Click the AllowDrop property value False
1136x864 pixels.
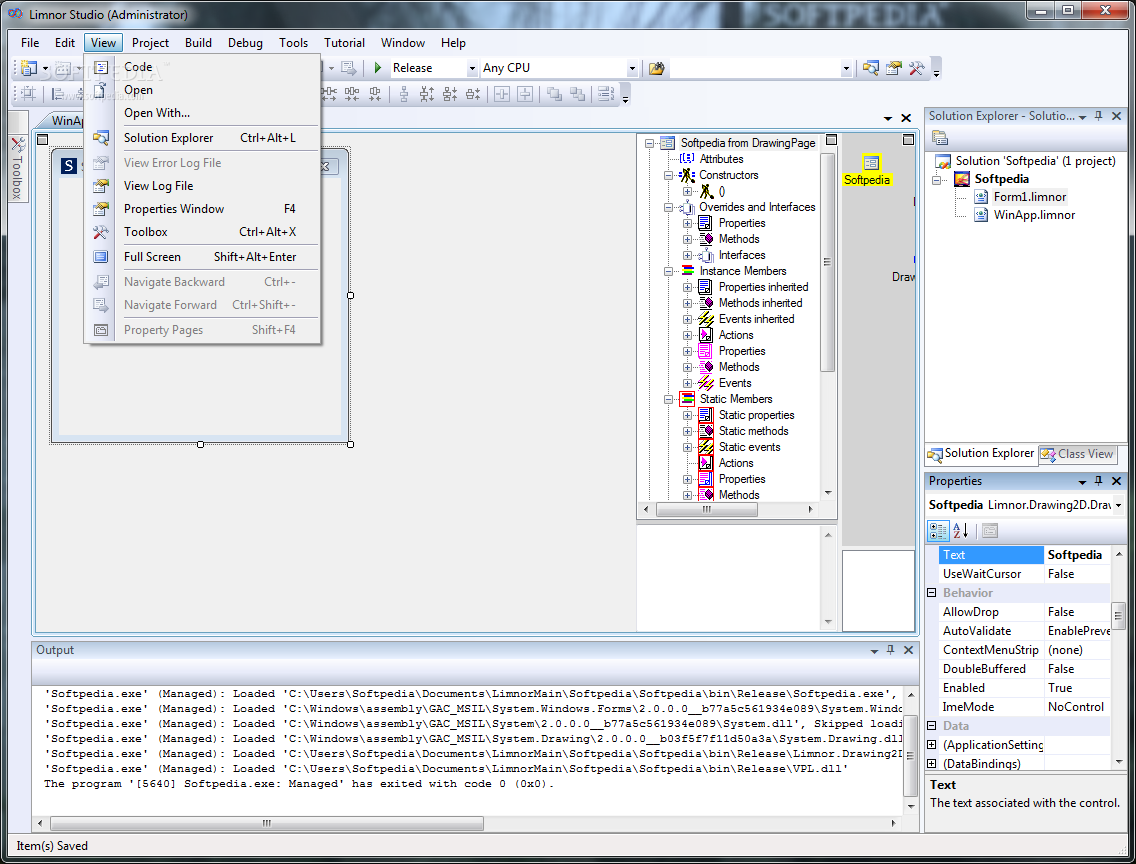1077,612
